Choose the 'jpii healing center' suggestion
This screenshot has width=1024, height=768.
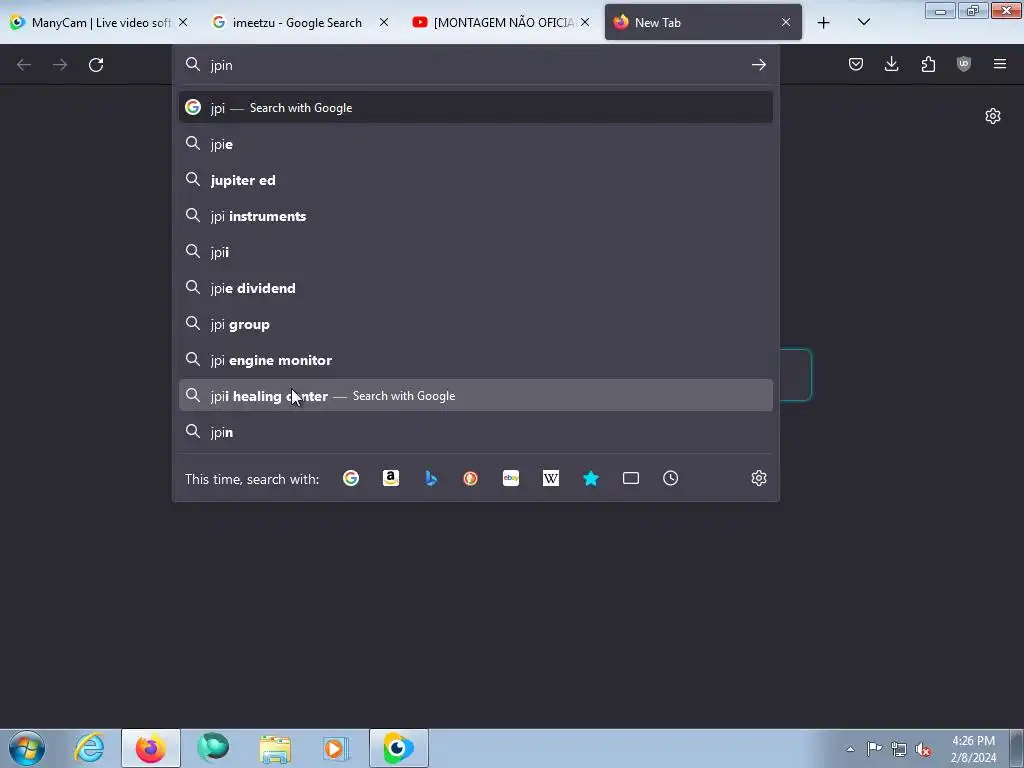pyautogui.click(x=475, y=396)
